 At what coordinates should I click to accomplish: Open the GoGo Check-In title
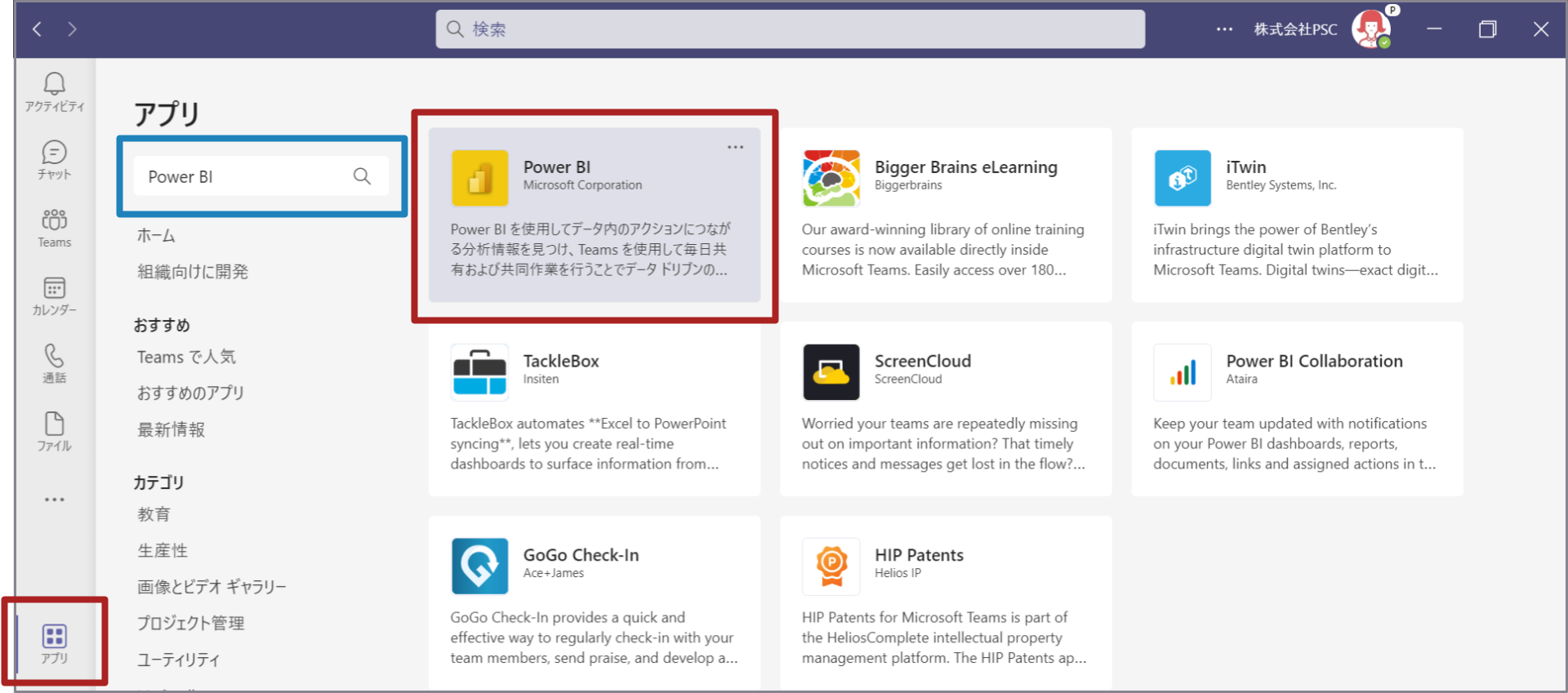tap(581, 555)
